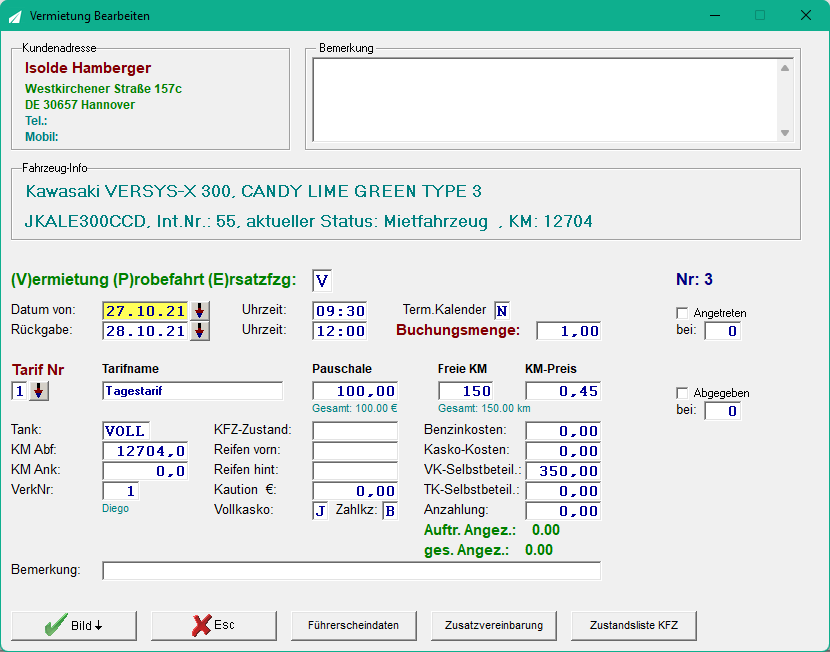This screenshot has height=652, width=830.
Task: Click the customer name Isolde Hamberger
Action: tap(88, 68)
